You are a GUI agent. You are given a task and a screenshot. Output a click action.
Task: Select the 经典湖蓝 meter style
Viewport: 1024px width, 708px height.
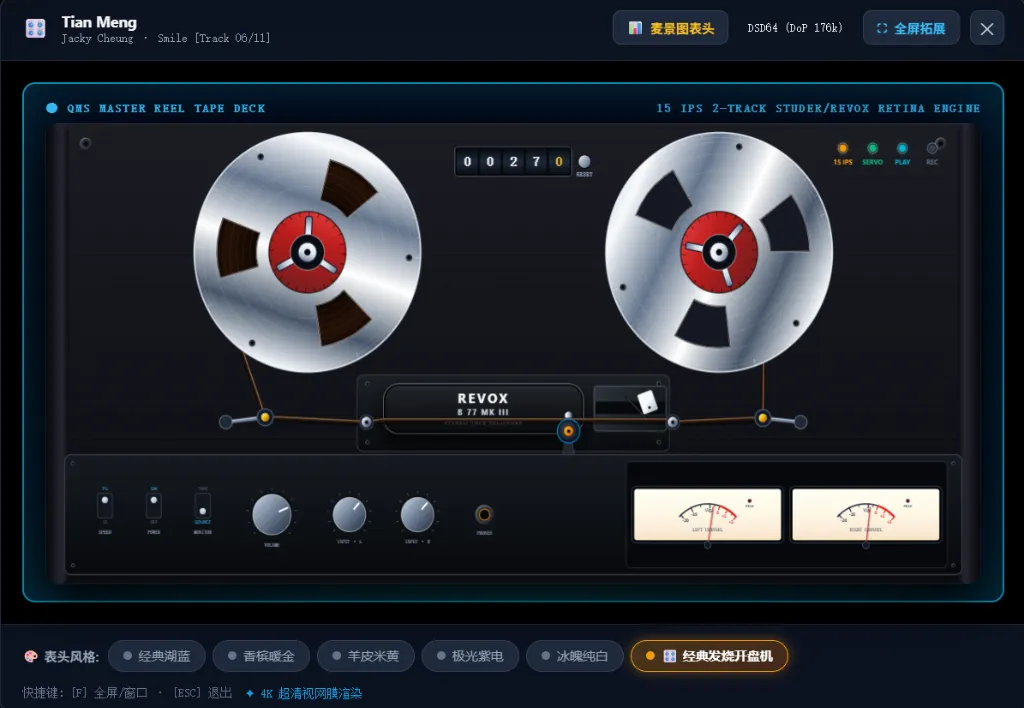[x=157, y=656]
